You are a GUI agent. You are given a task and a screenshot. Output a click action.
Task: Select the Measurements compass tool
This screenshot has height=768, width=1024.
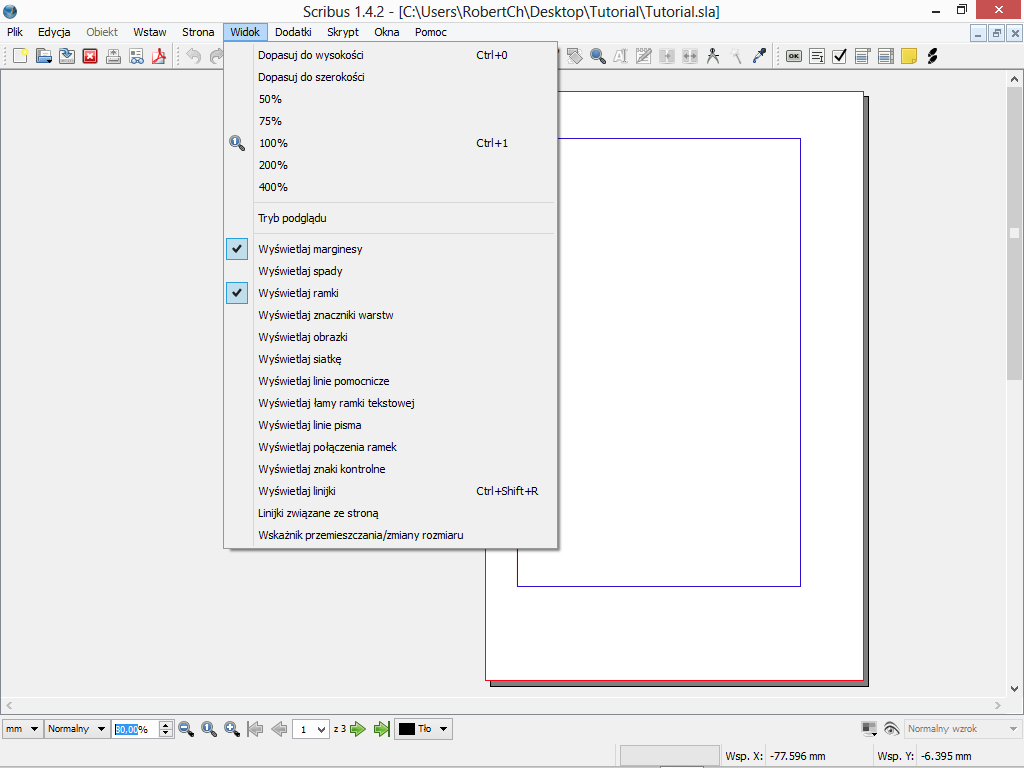coord(713,56)
